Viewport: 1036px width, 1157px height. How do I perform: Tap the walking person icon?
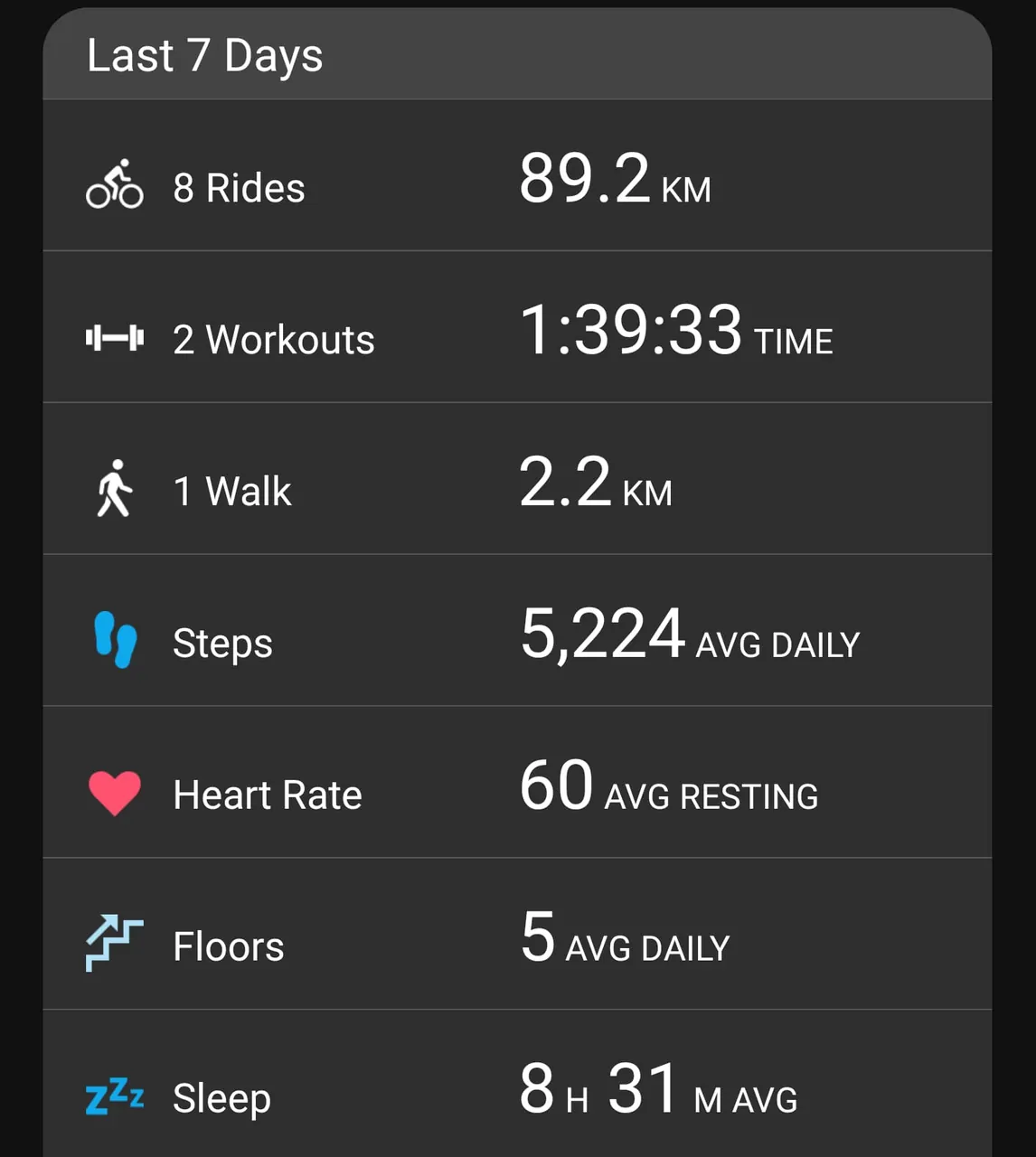click(x=115, y=489)
